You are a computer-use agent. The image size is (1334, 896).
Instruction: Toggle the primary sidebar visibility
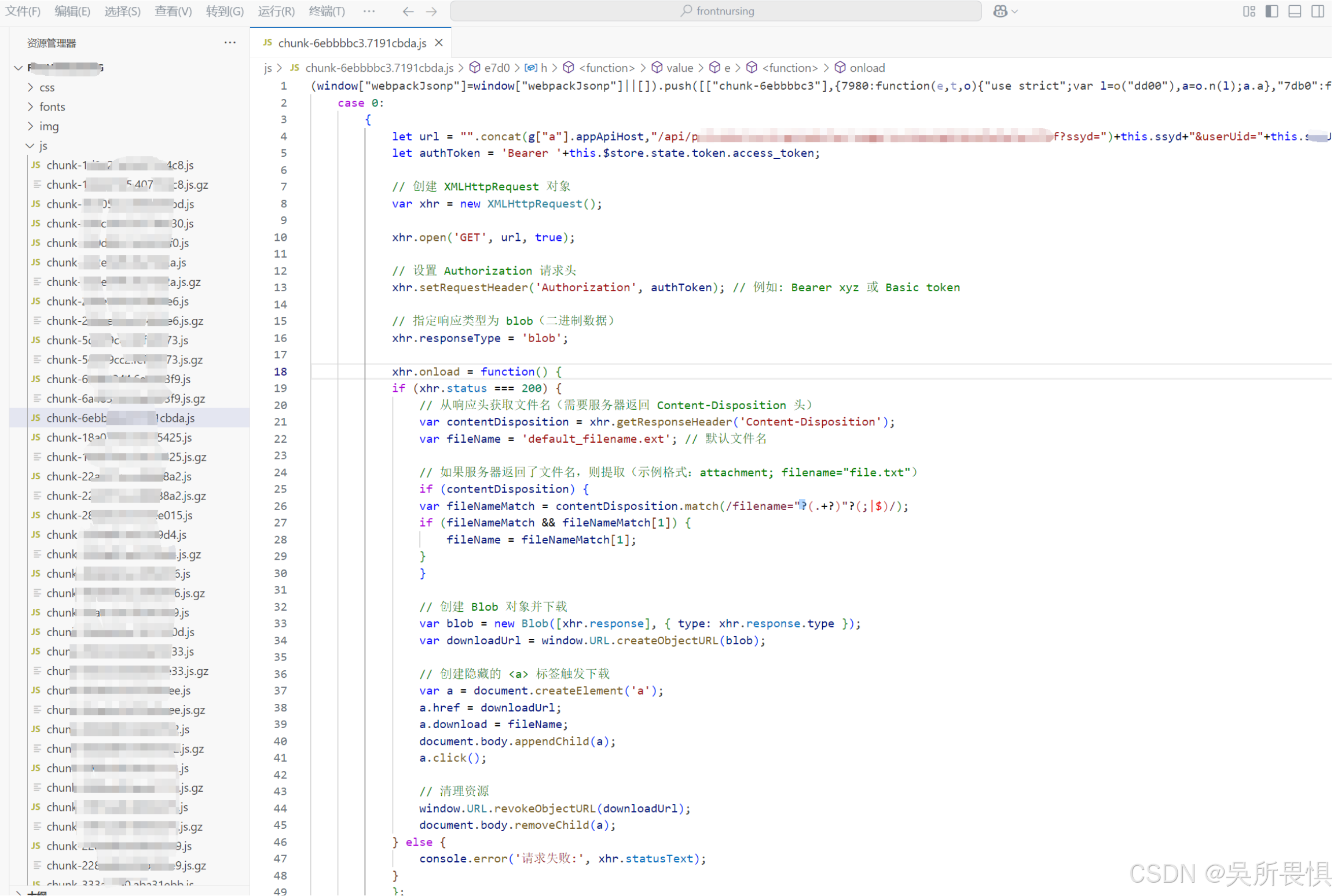[1272, 11]
